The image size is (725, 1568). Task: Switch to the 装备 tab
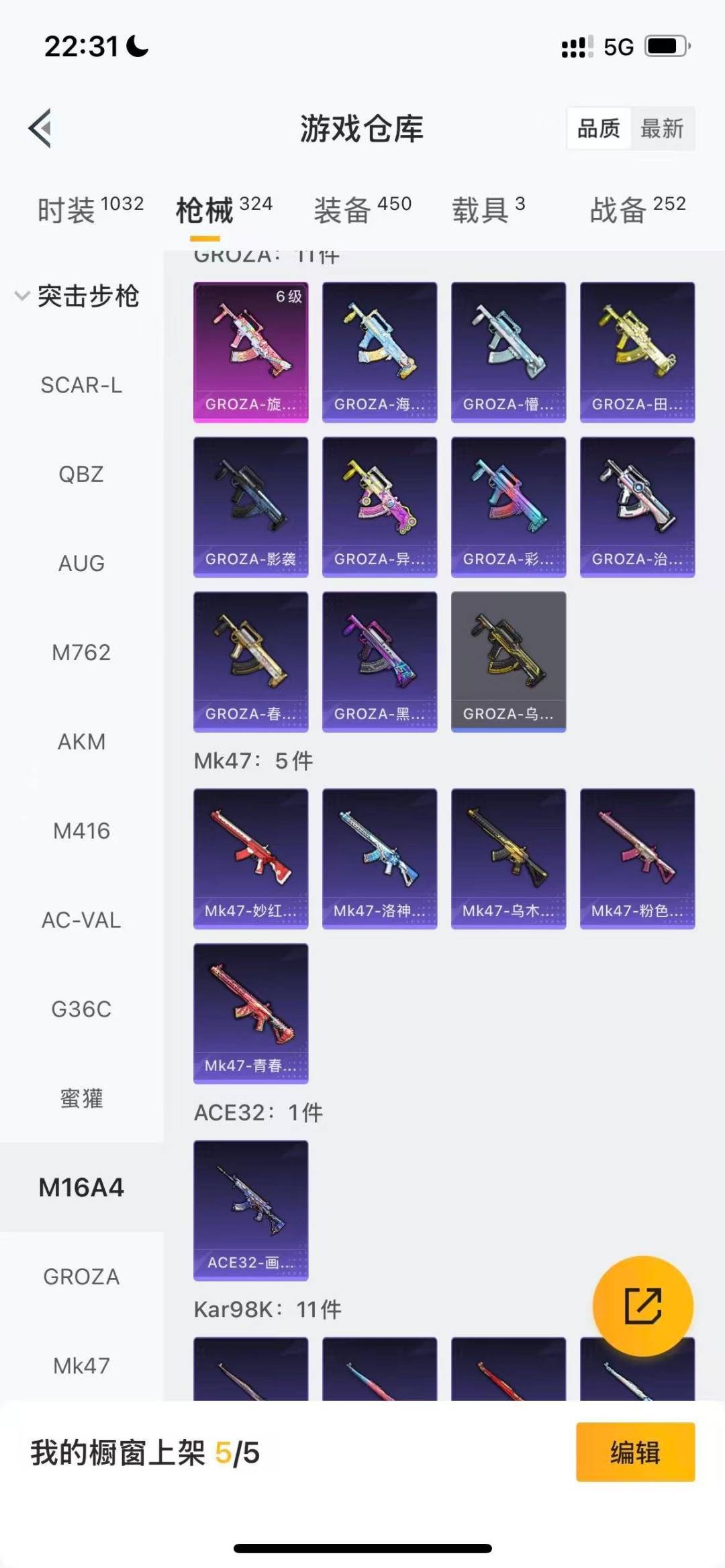[362, 209]
